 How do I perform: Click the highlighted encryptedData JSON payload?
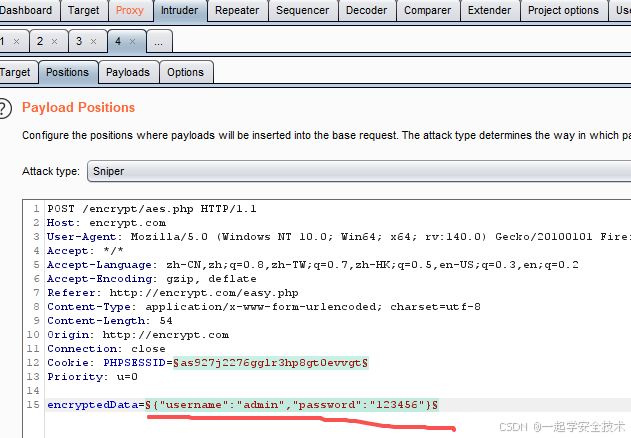tap(292, 405)
